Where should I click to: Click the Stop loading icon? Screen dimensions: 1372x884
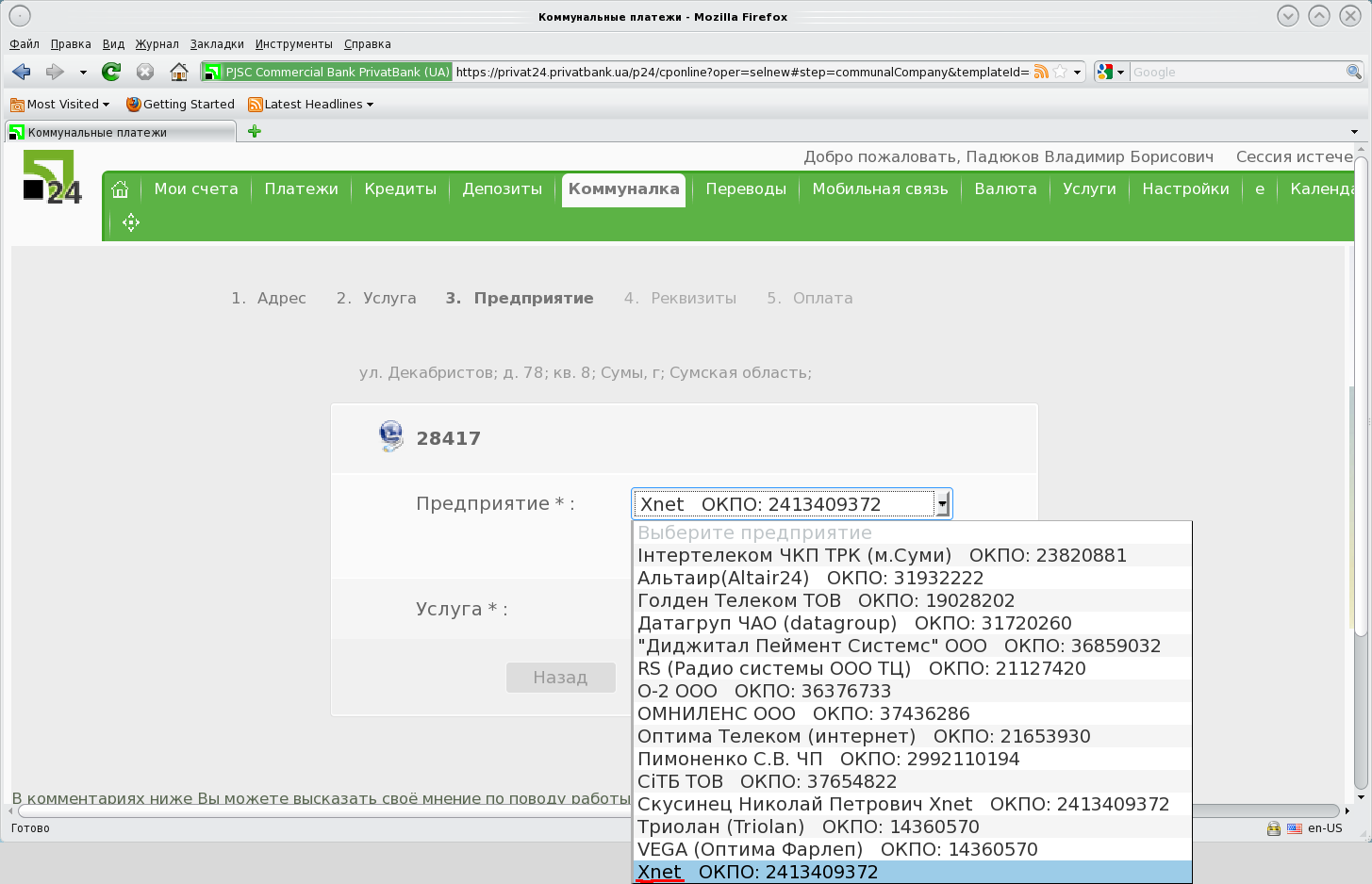(145, 72)
